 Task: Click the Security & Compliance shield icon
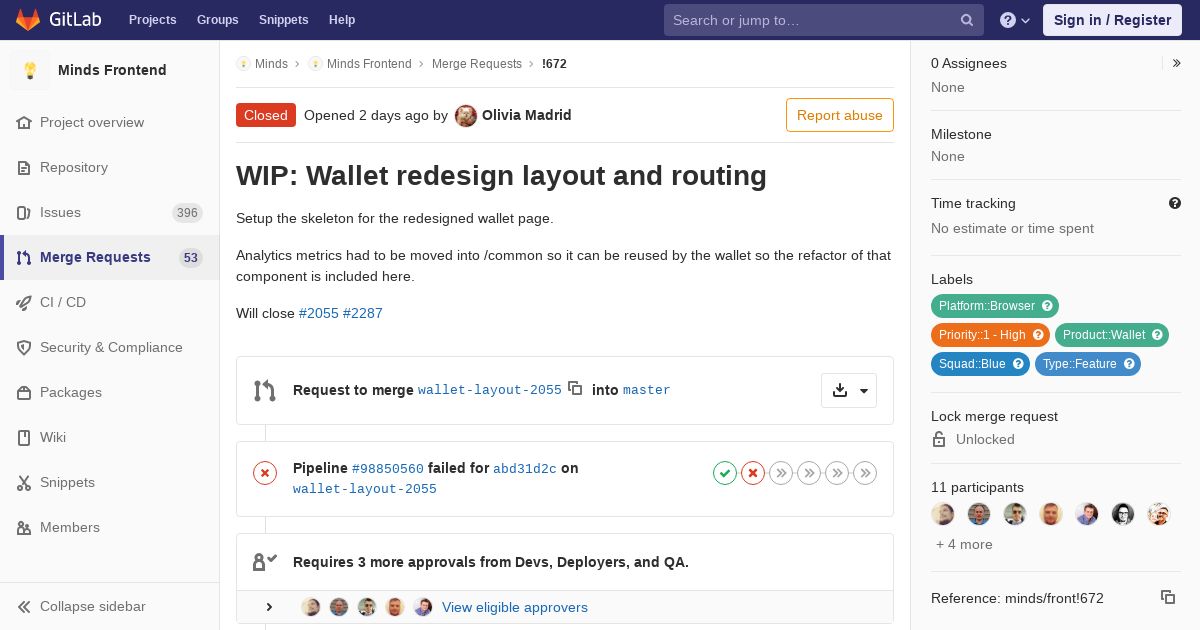click(x=24, y=347)
